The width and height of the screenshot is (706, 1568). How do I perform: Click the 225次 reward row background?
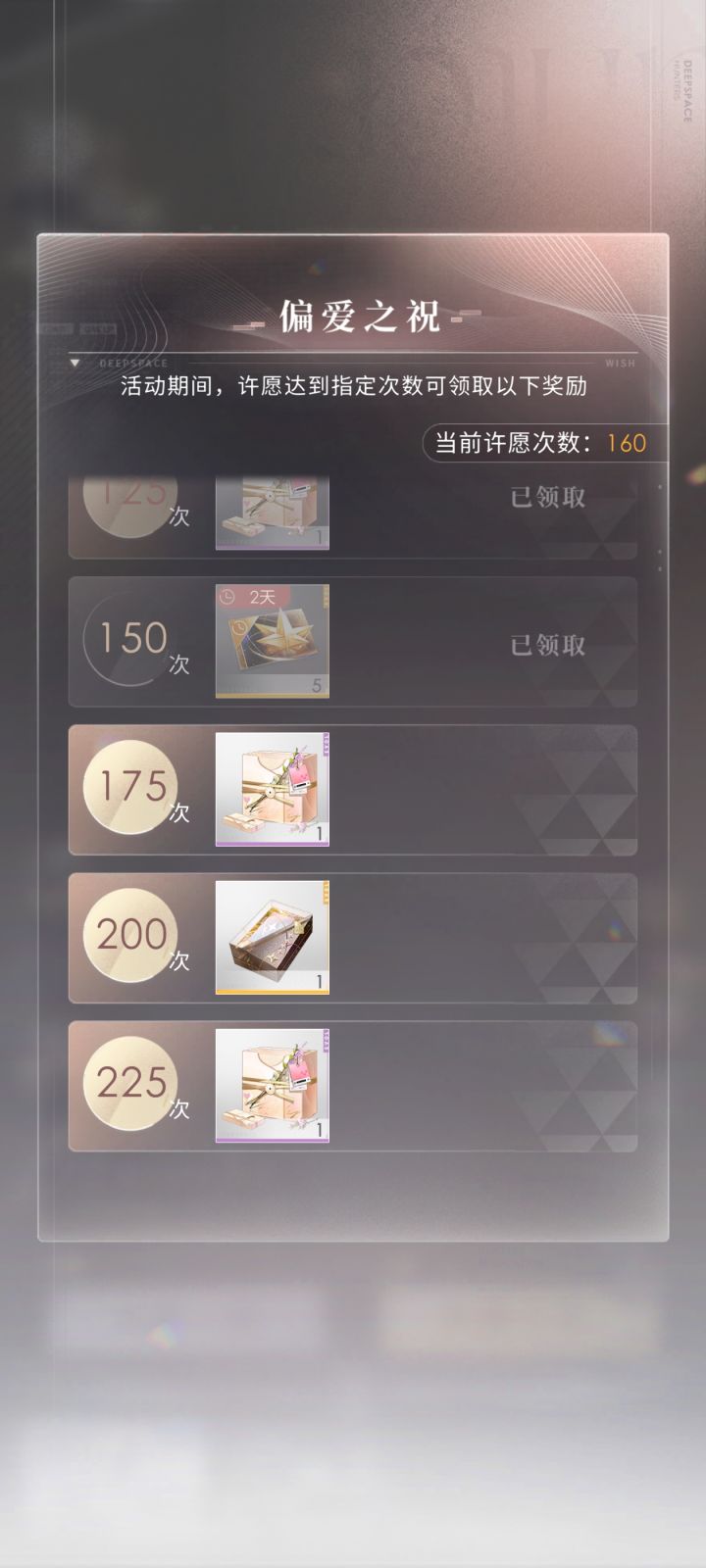point(353,1086)
